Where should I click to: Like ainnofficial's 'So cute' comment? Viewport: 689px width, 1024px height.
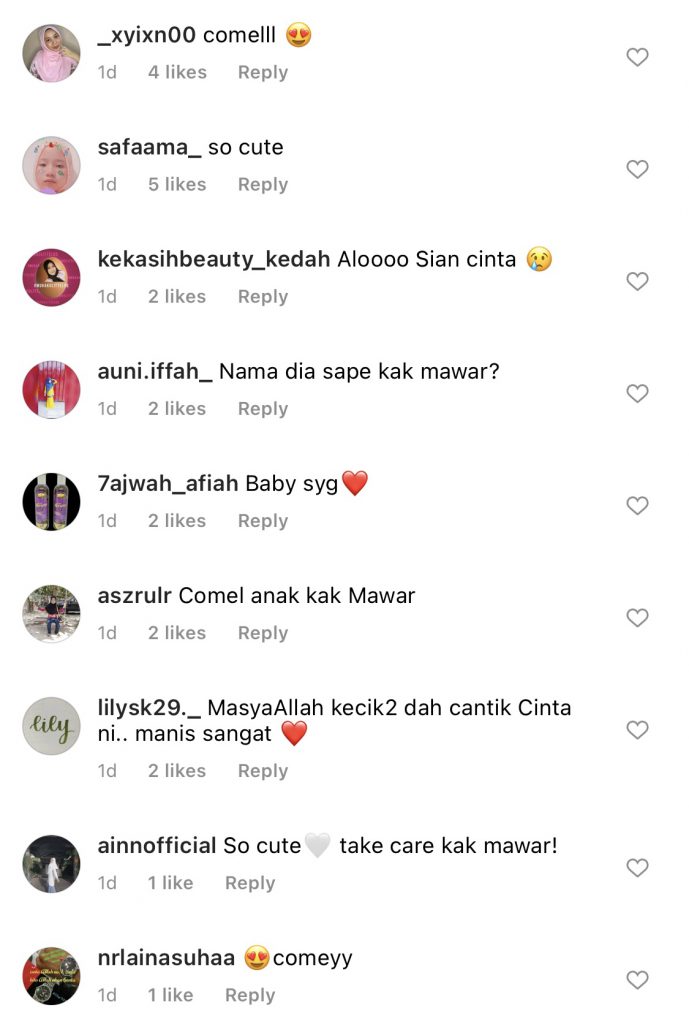coord(637,868)
